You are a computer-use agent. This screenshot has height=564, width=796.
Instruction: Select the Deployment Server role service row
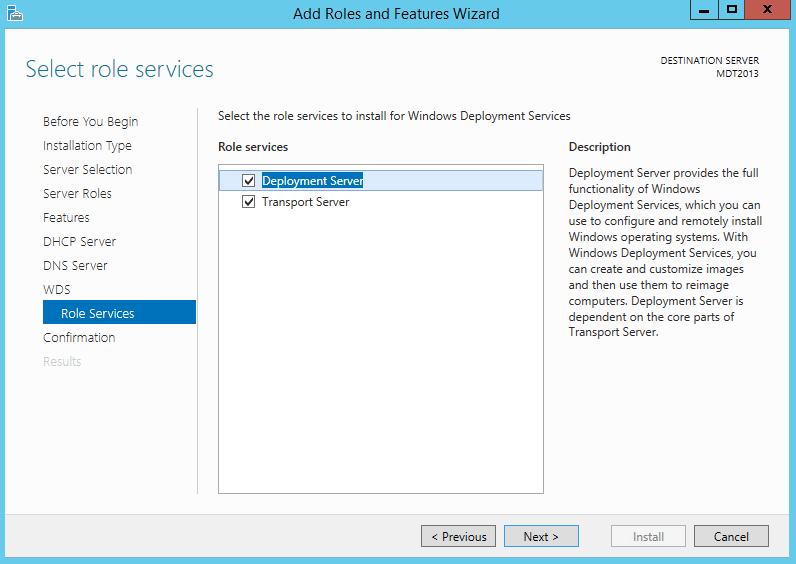point(381,181)
